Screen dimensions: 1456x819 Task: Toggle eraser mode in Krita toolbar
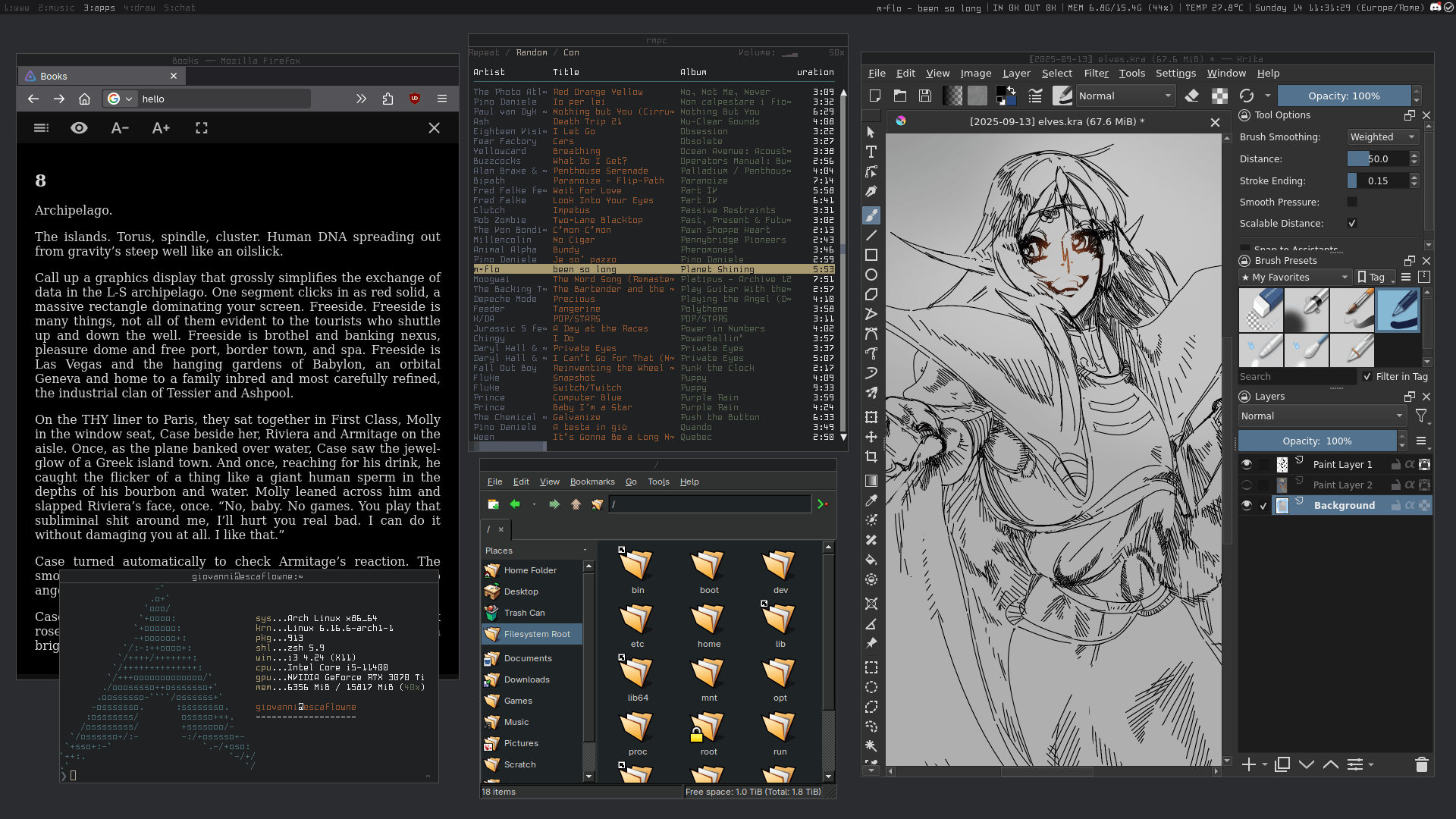tap(1192, 96)
